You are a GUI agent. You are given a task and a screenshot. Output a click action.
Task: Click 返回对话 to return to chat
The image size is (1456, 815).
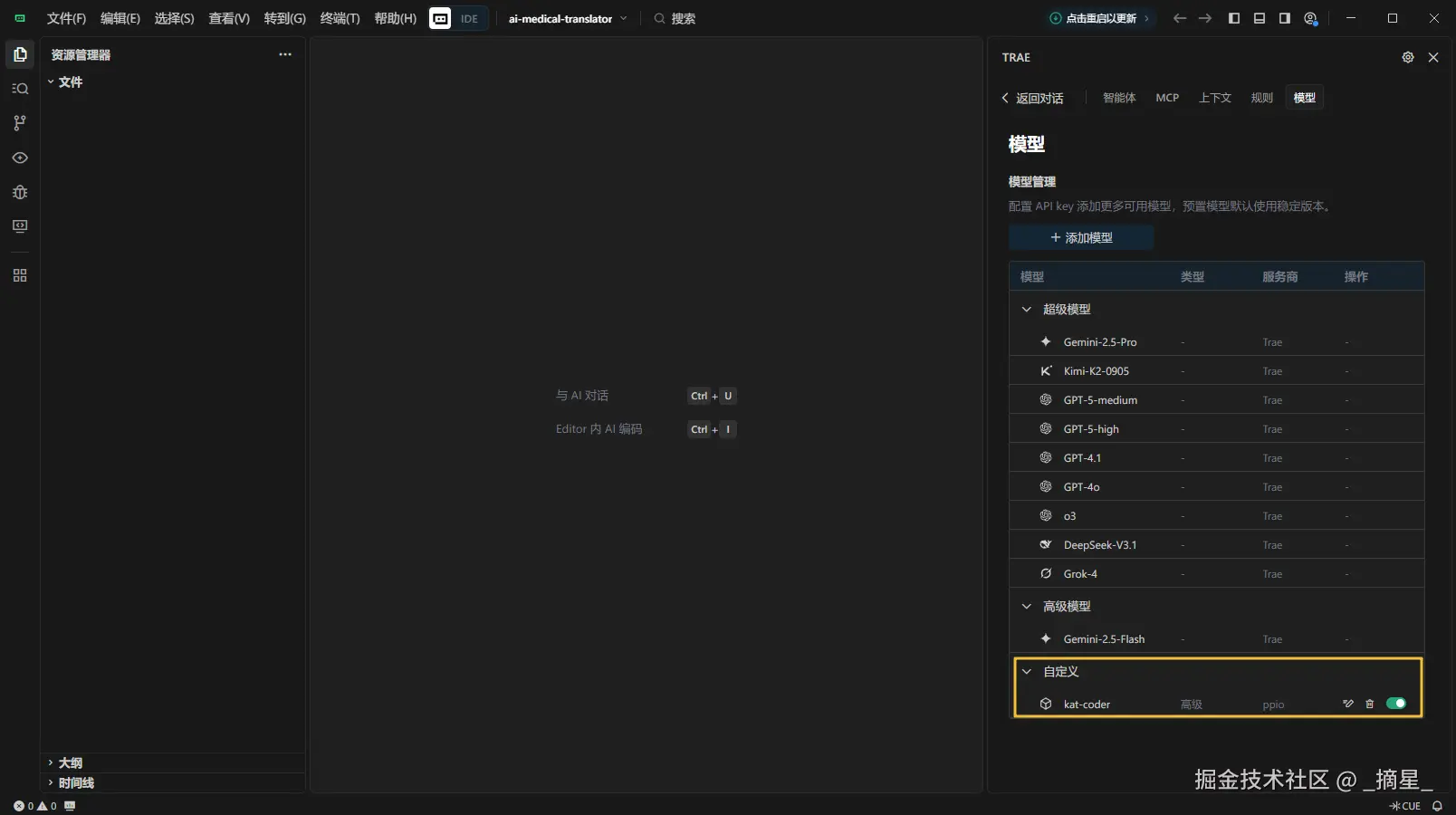tap(1032, 98)
